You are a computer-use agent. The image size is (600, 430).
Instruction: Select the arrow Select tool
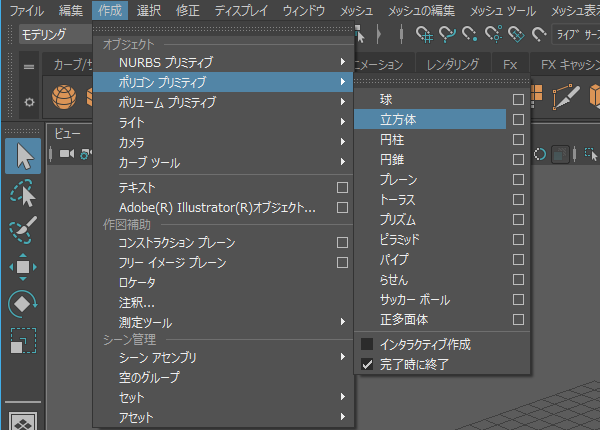pyautogui.click(x=24, y=157)
